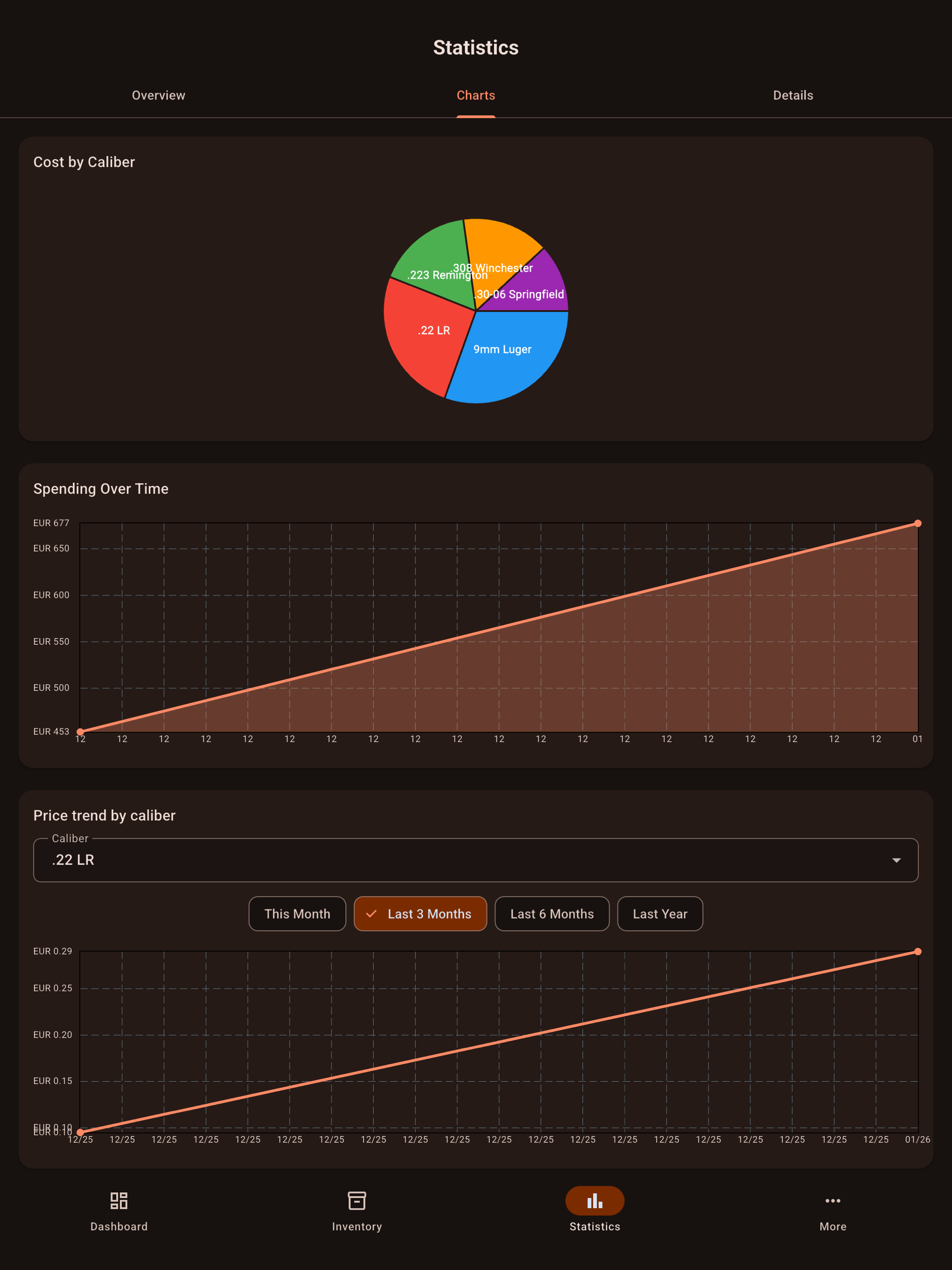Click the Statistics page title
Viewport: 952px width, 1270px height.
476,48
